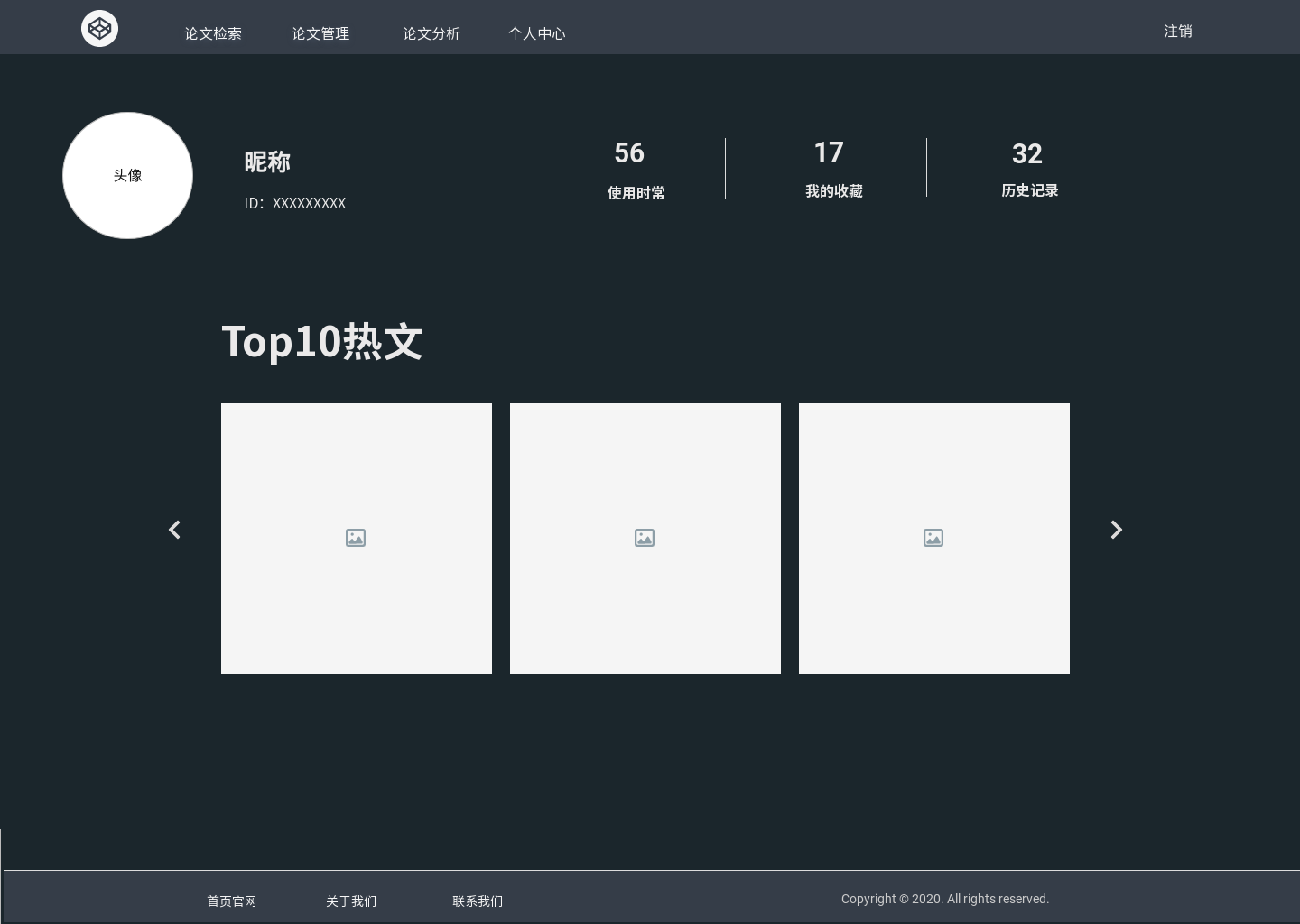
Task: Open the first carousel article card
Action: (x=357, y=539)
